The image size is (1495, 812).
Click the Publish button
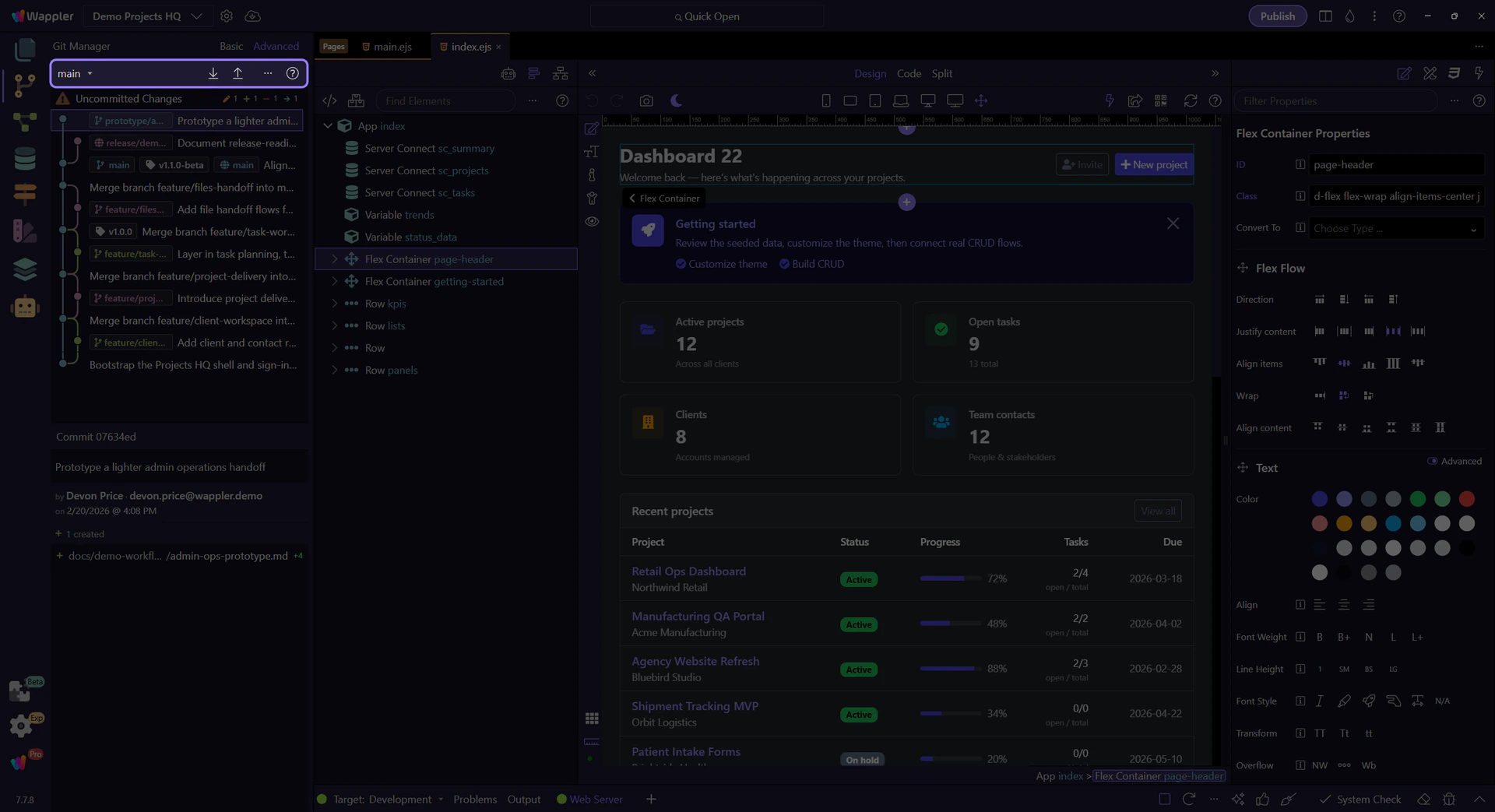pyautogui.click(x=1277, y=16)
